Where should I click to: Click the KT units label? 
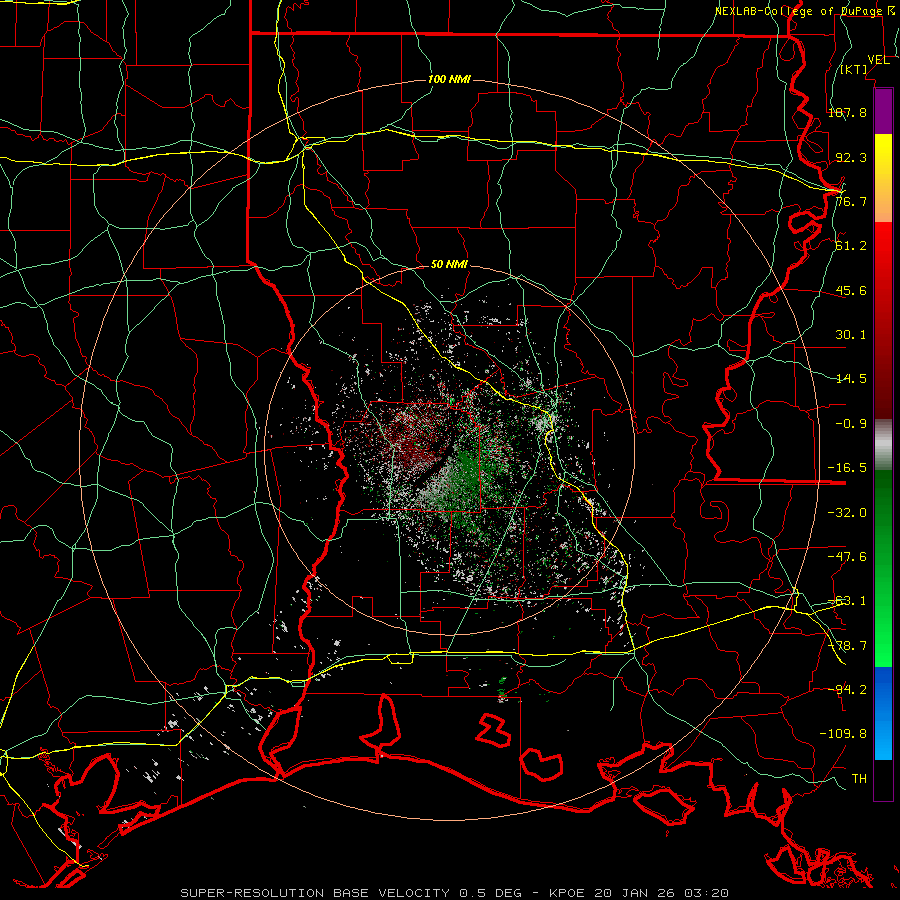tap(854, 69)
